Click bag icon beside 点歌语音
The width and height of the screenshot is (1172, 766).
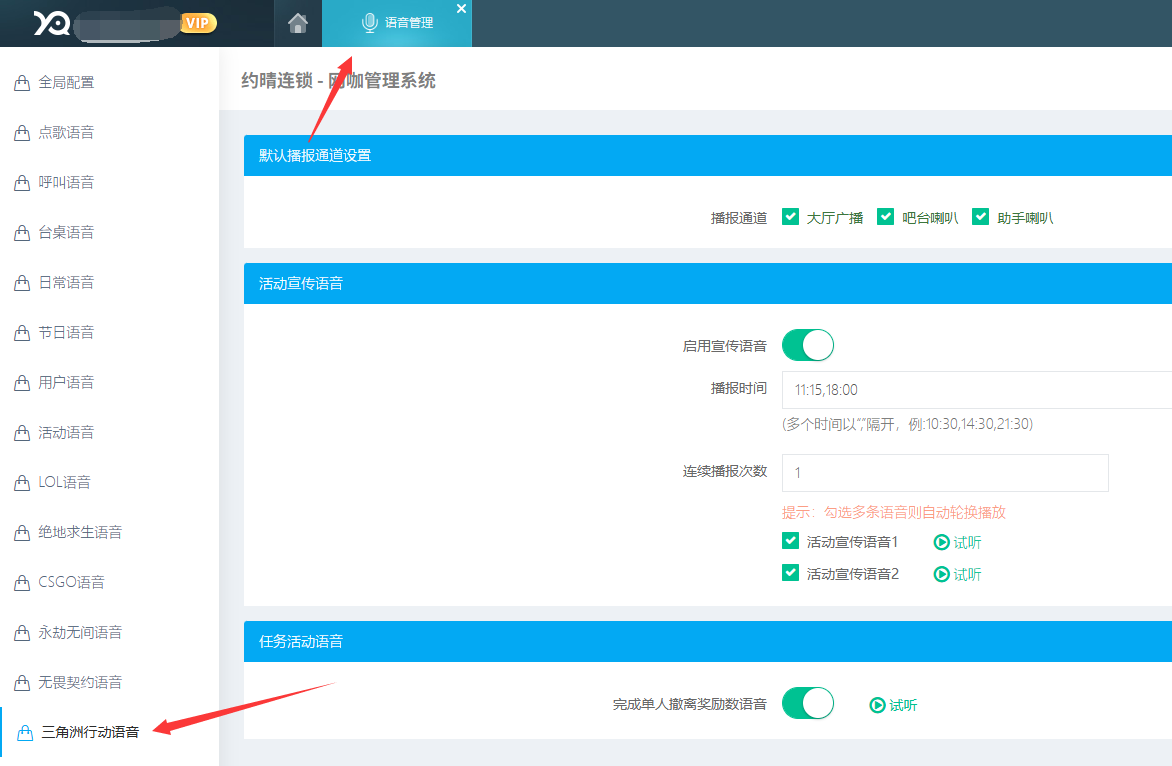coord(22,133)
